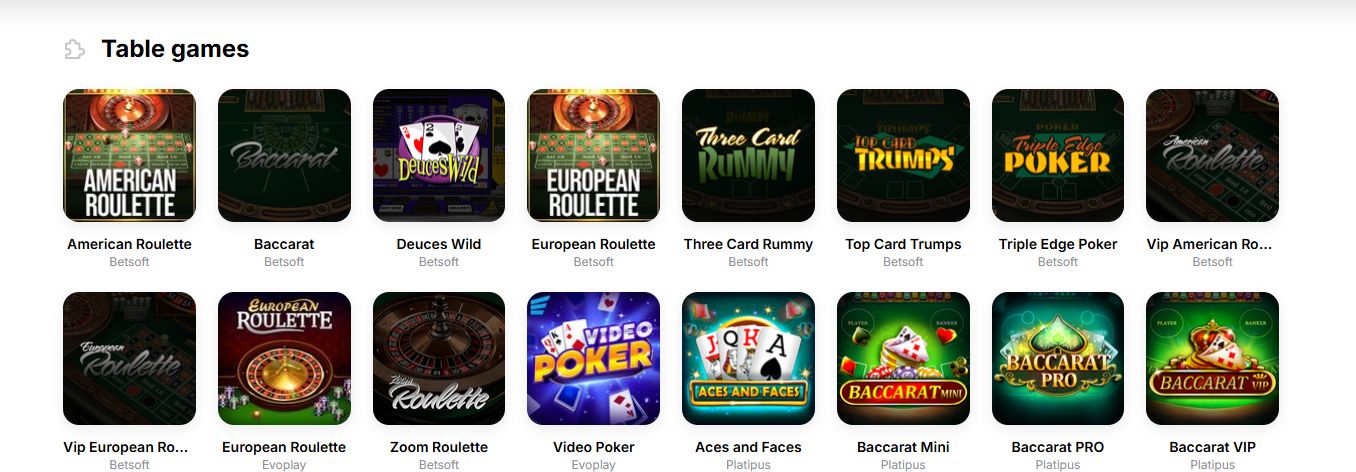
Task: Open the Triple Edge Poker thumbnail
Action: (x=1058, y=155)
